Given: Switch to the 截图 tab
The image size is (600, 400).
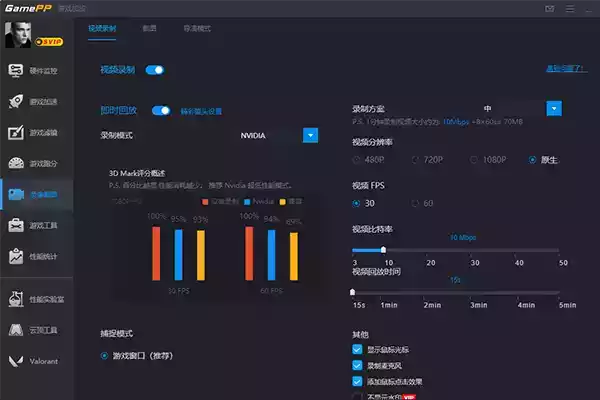Looking at the screenshot, I should point(149,28).
